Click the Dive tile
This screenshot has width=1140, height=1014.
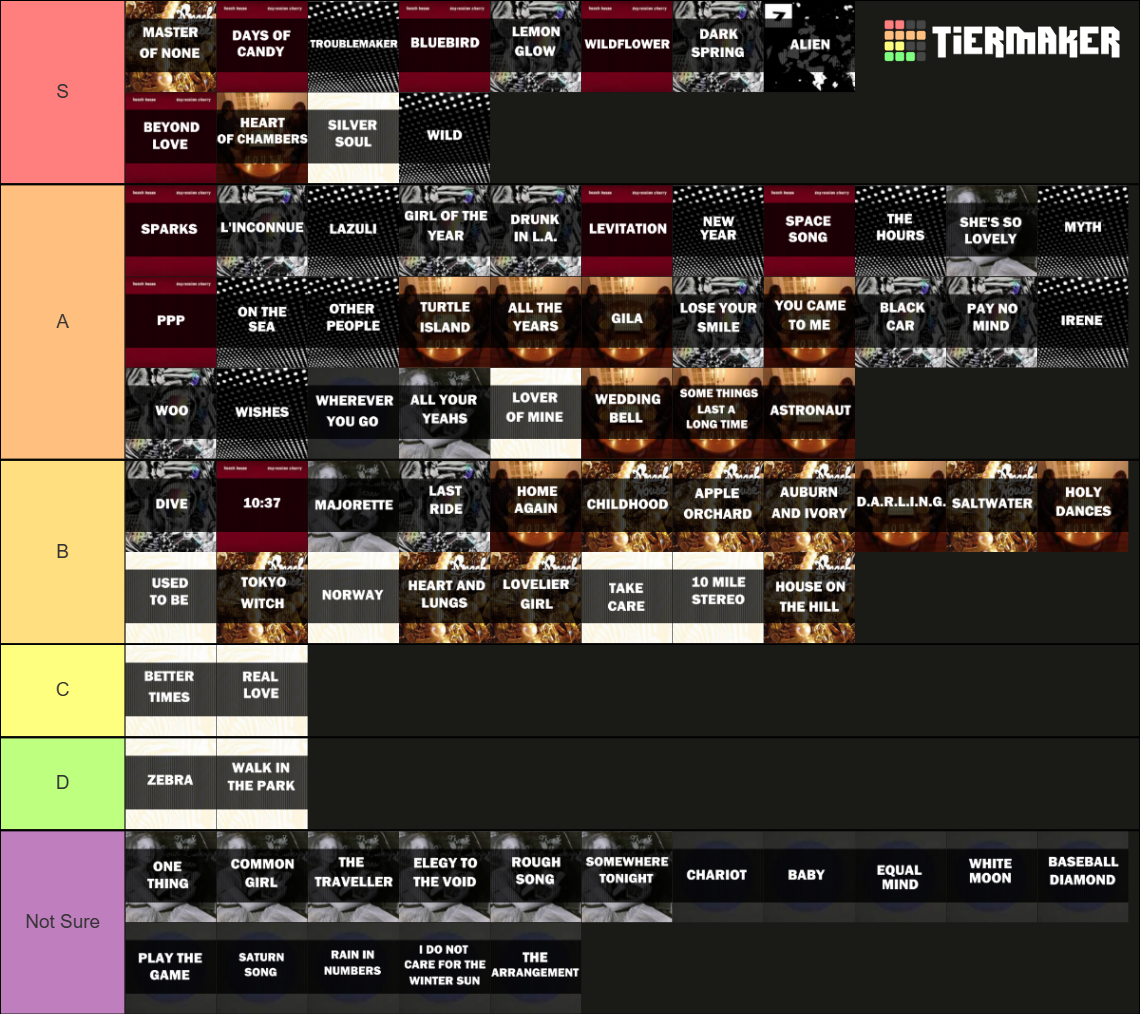tap(171, 506)
